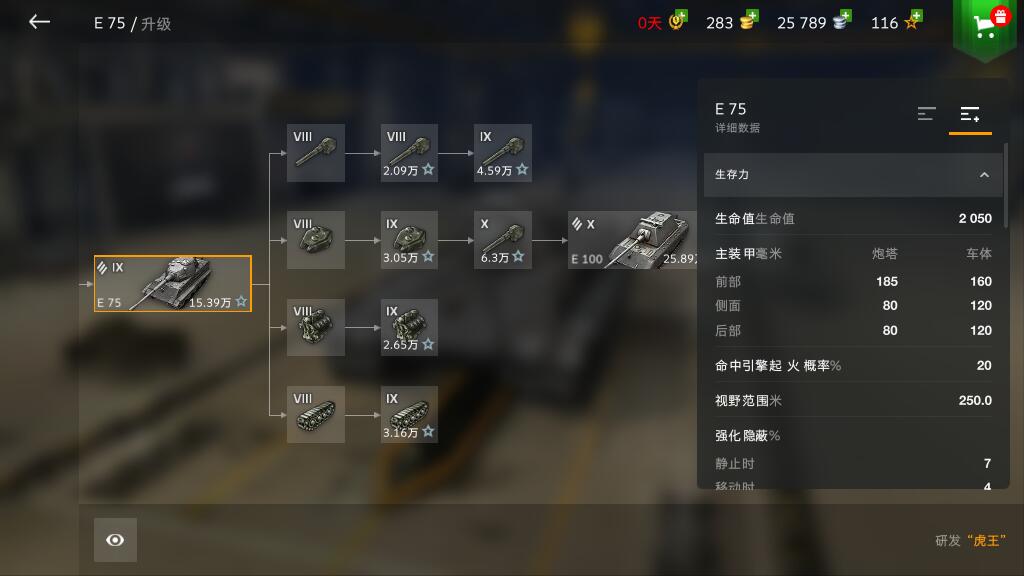This screenshot has width=1024, height=576.
Task: Switch to the simple stats view
Action: pos(926,114)
